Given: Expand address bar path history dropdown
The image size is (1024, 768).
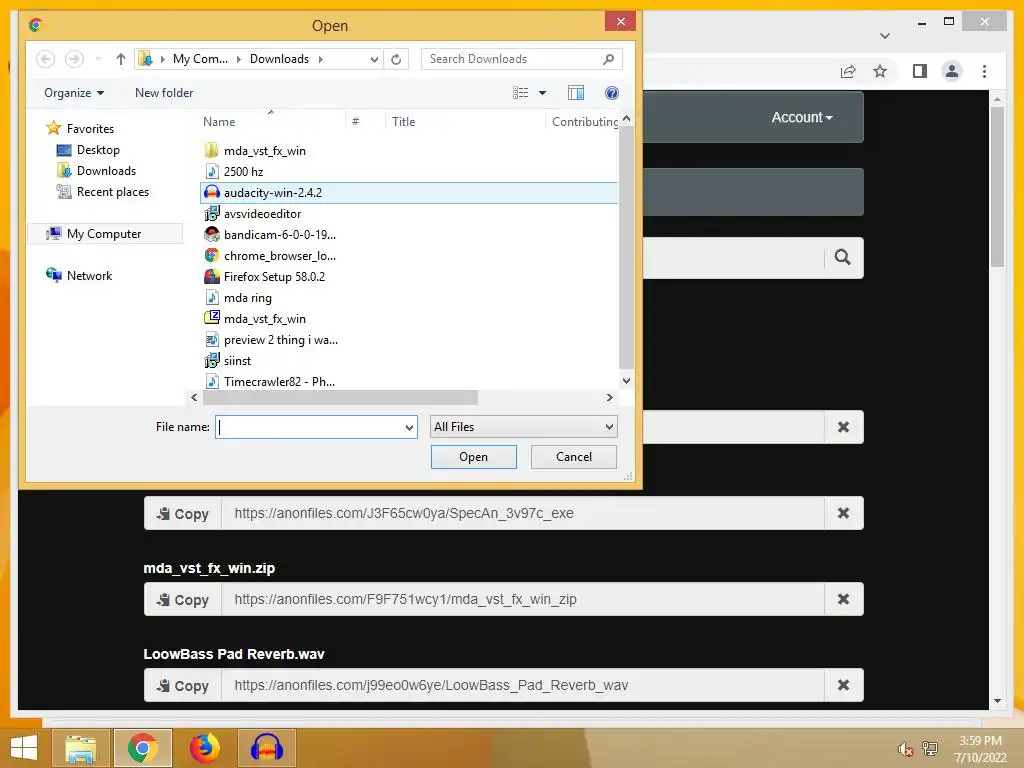Looking at the screenshot, I should coord(374,59).
